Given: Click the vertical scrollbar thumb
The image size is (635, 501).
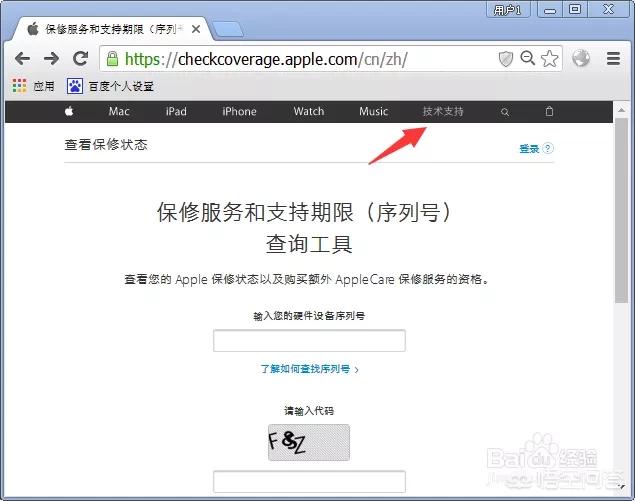Looking at the screenshot, I should (621, 210).
